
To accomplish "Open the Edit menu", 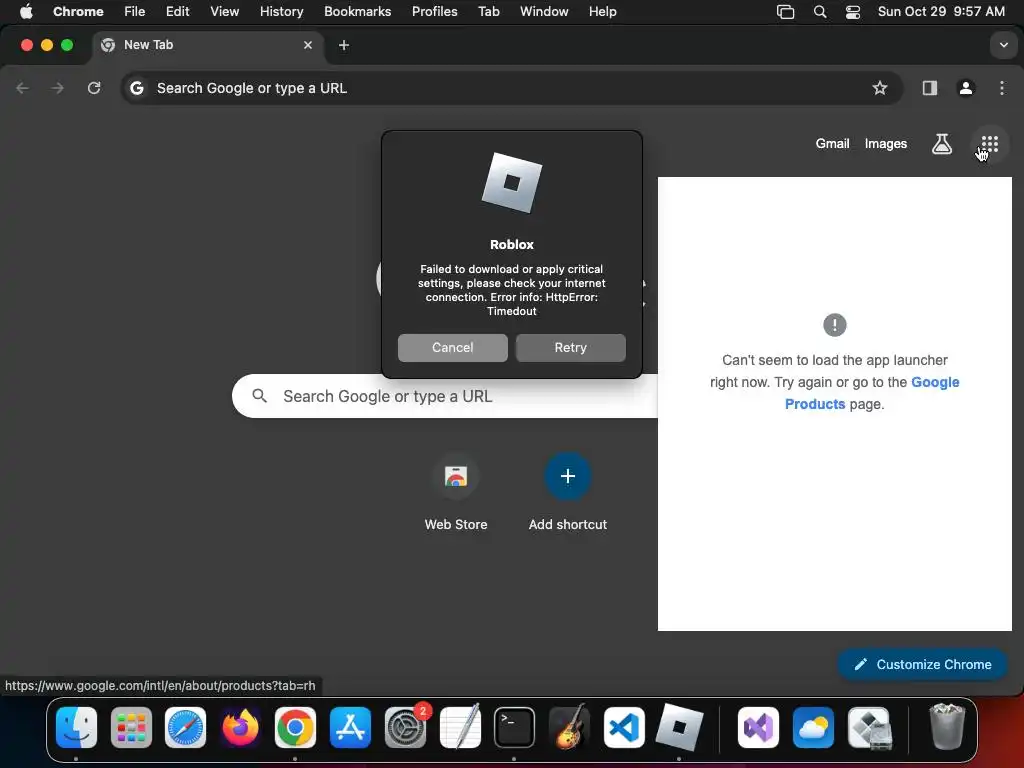I will (177, 11).
